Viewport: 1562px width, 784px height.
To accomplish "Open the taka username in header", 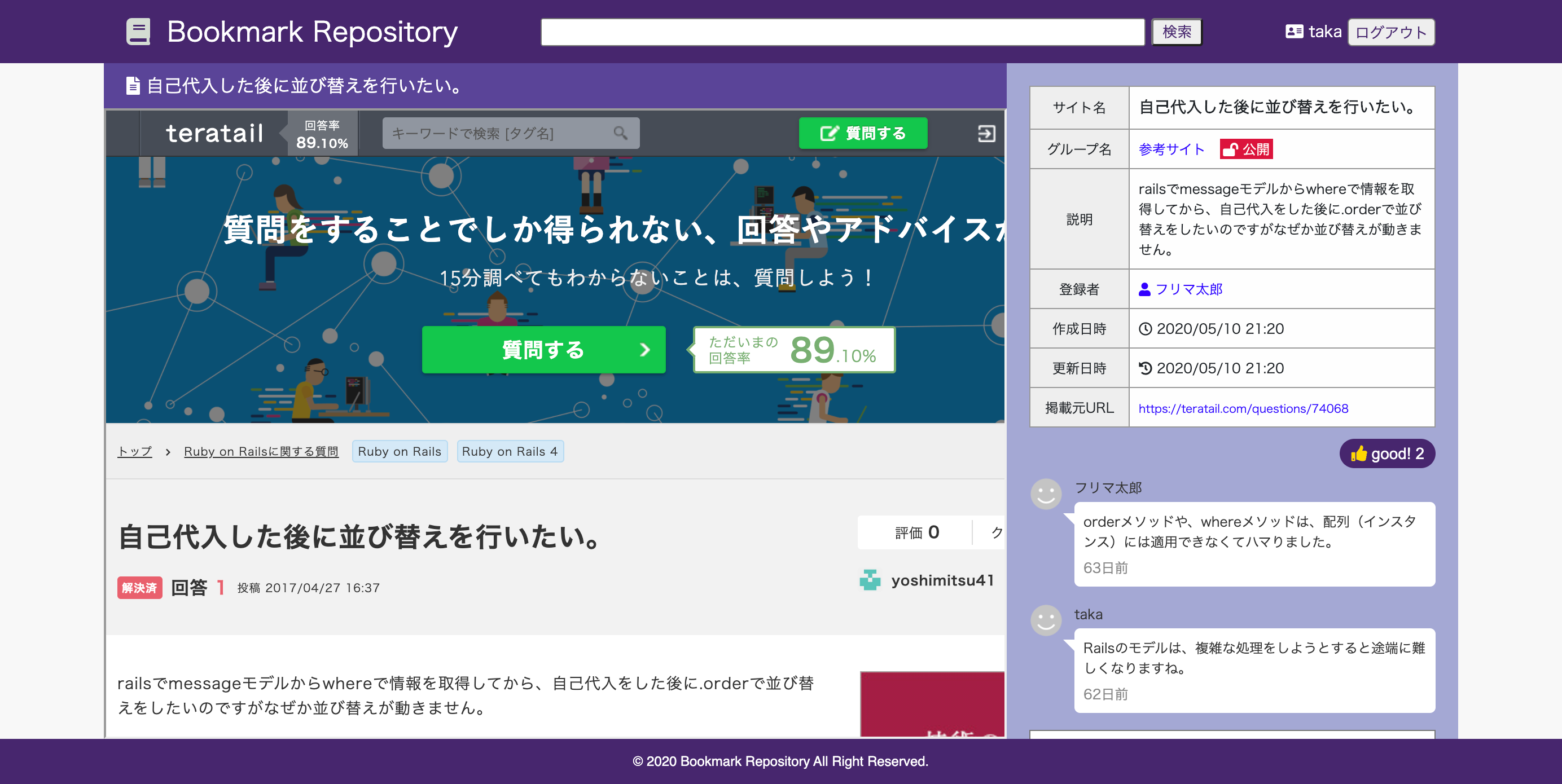I will tap(1325, 32).
